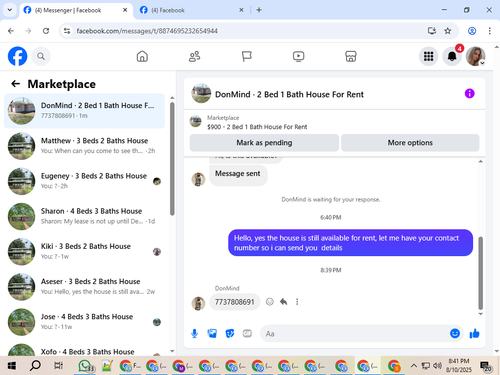Viewport: 500px width, 375px height.
Task: Click the browser forward button
Action: coord(28,31)
